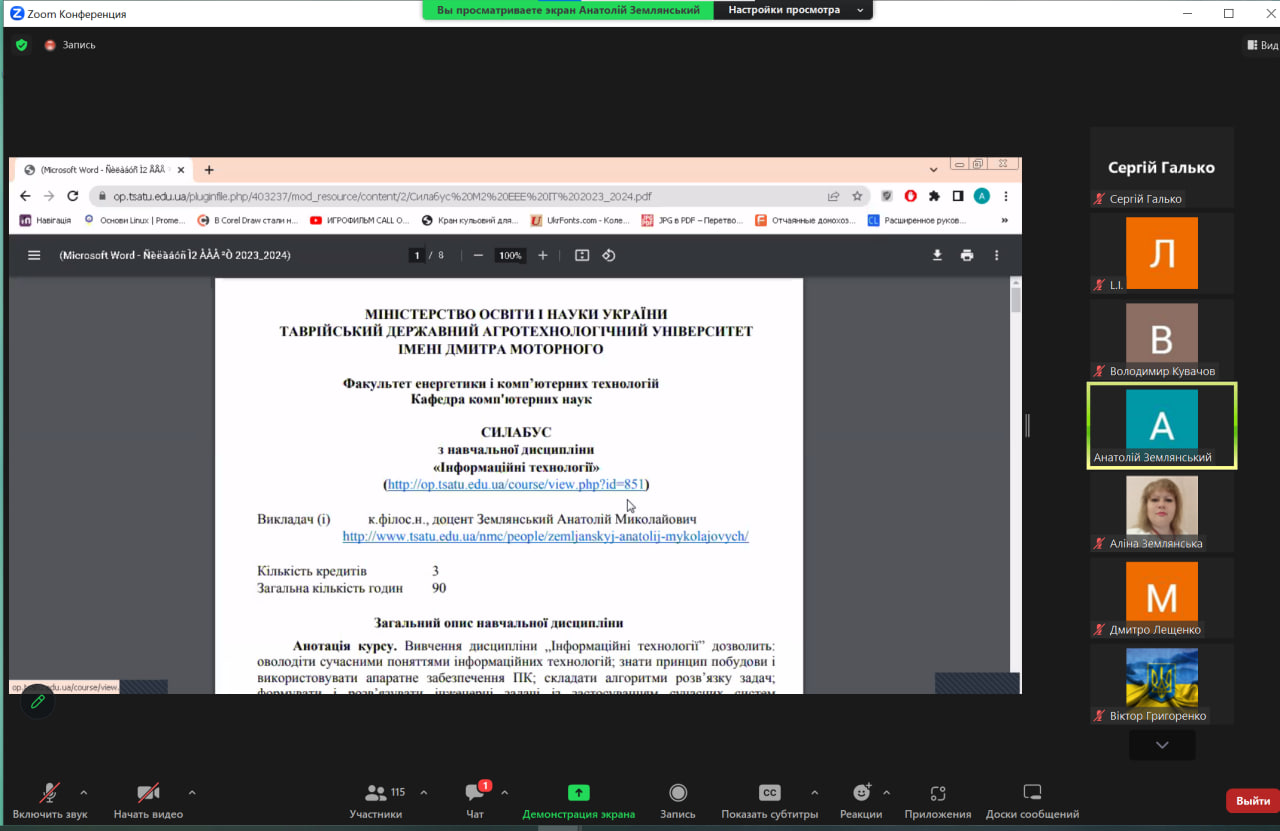Open the Чат panel
This screenshot has height=831, width=1280.
point(475,800)
